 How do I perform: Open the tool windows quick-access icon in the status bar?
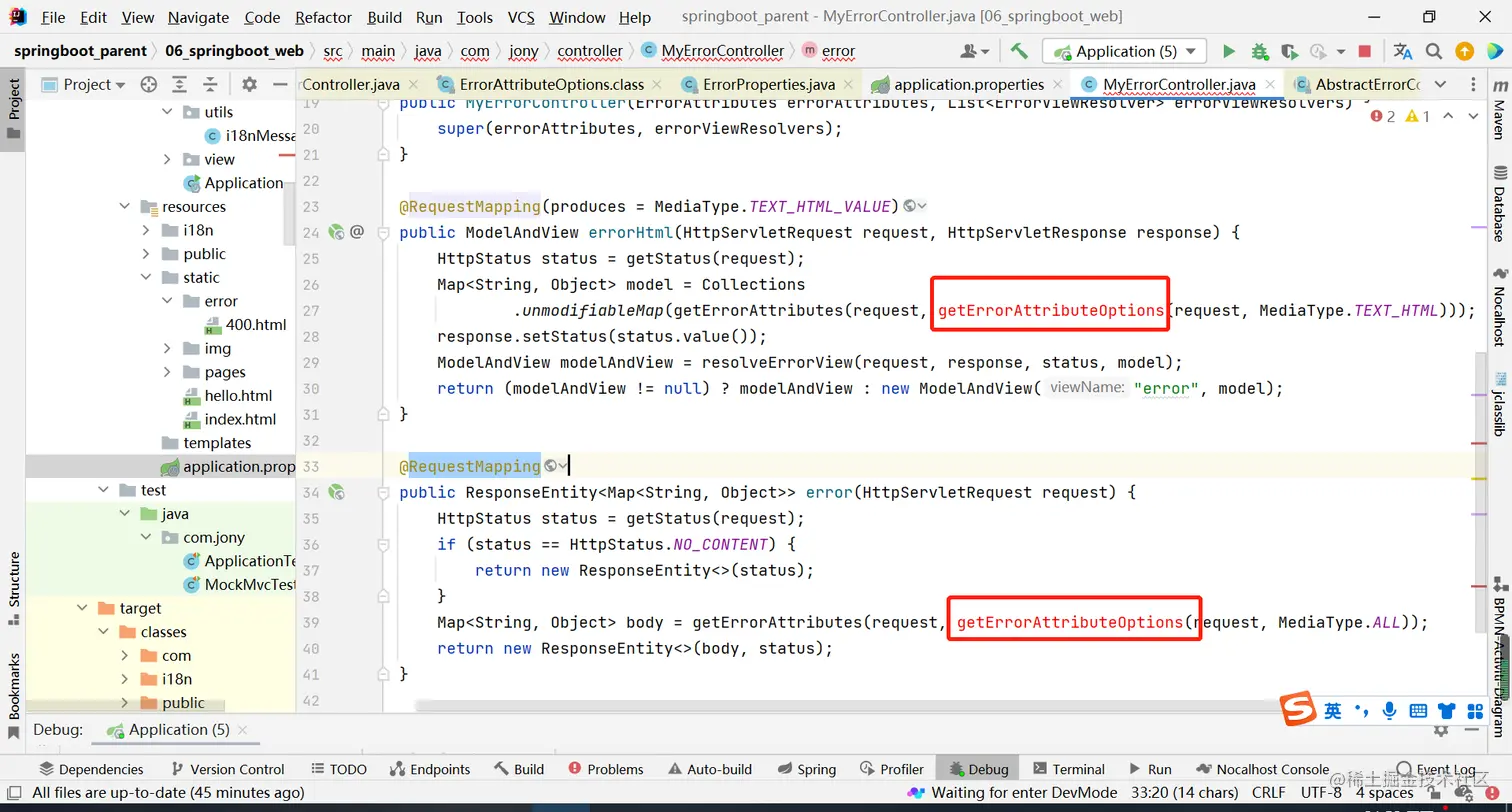(x=13, y=793)
